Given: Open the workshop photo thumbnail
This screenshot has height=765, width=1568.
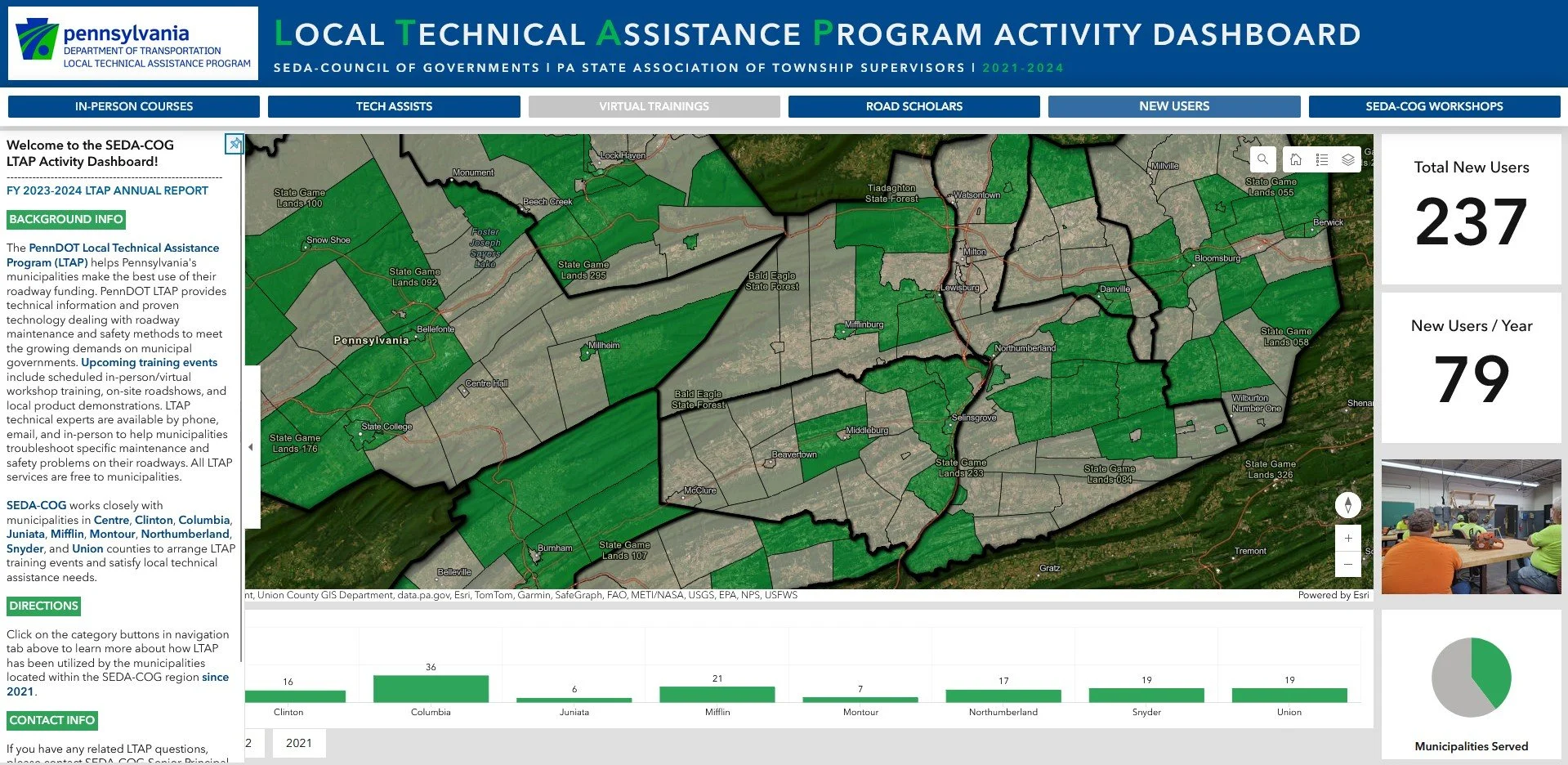Looking at the screenshot, I should pos(1471,526).
